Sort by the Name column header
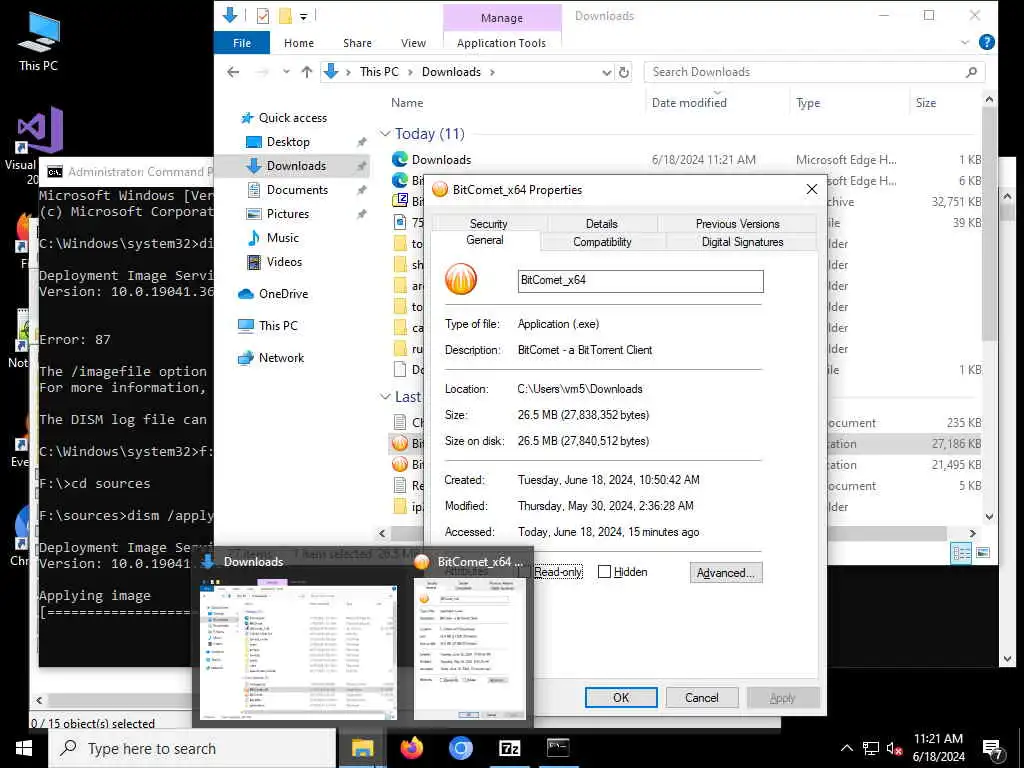The image size is (1024, 768). click(x=407, y=103)
